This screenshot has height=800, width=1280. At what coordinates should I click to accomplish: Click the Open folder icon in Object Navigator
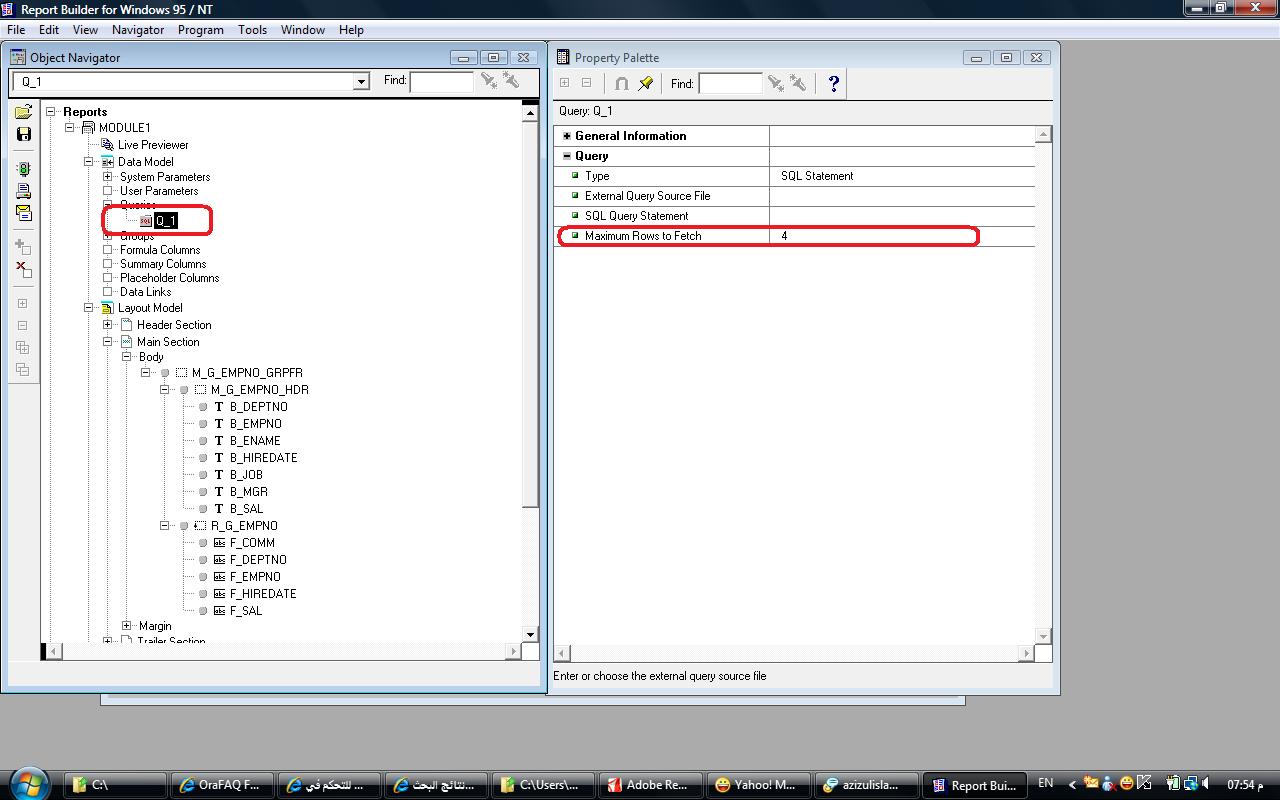coord(23,112)
